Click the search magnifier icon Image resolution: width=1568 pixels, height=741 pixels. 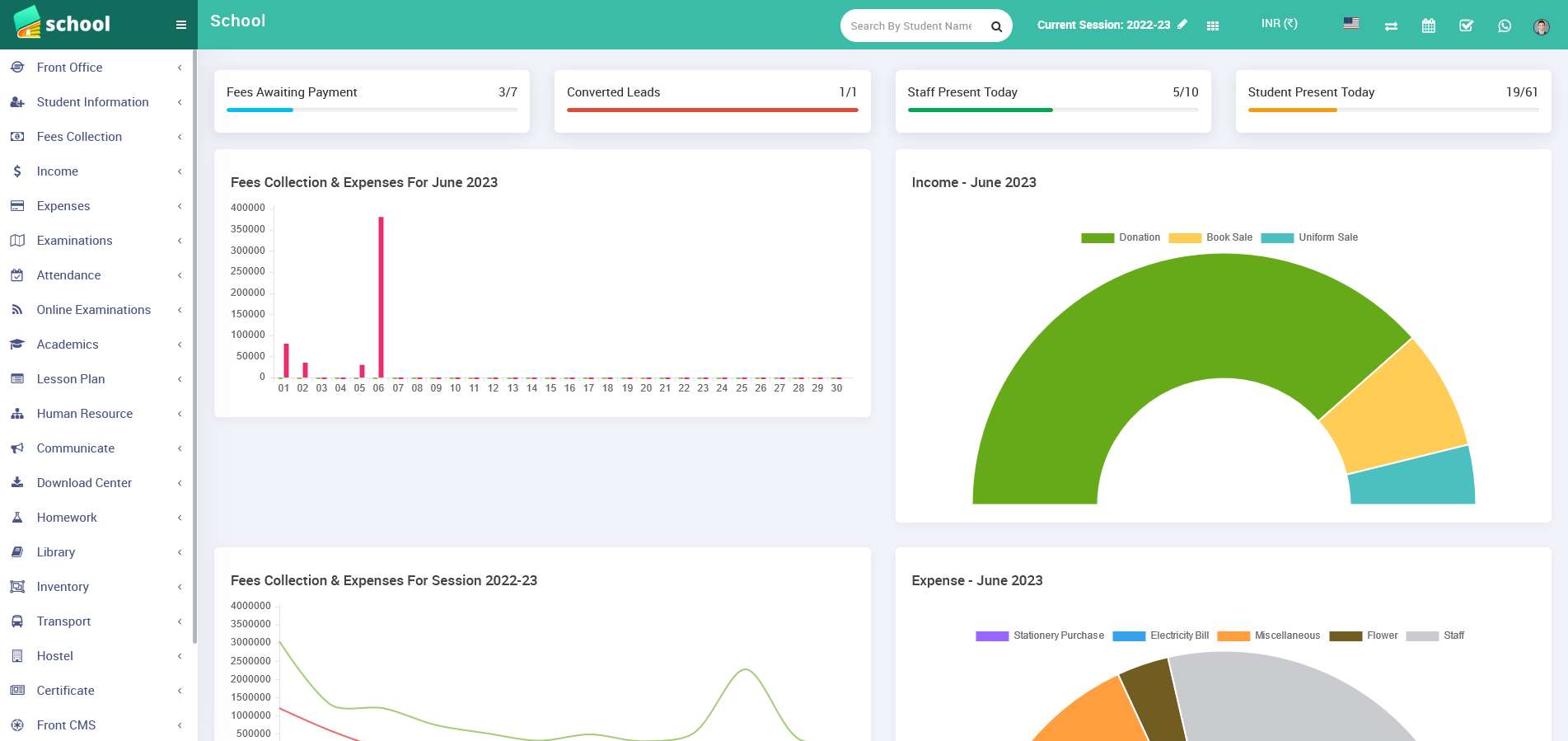[996, 26]
